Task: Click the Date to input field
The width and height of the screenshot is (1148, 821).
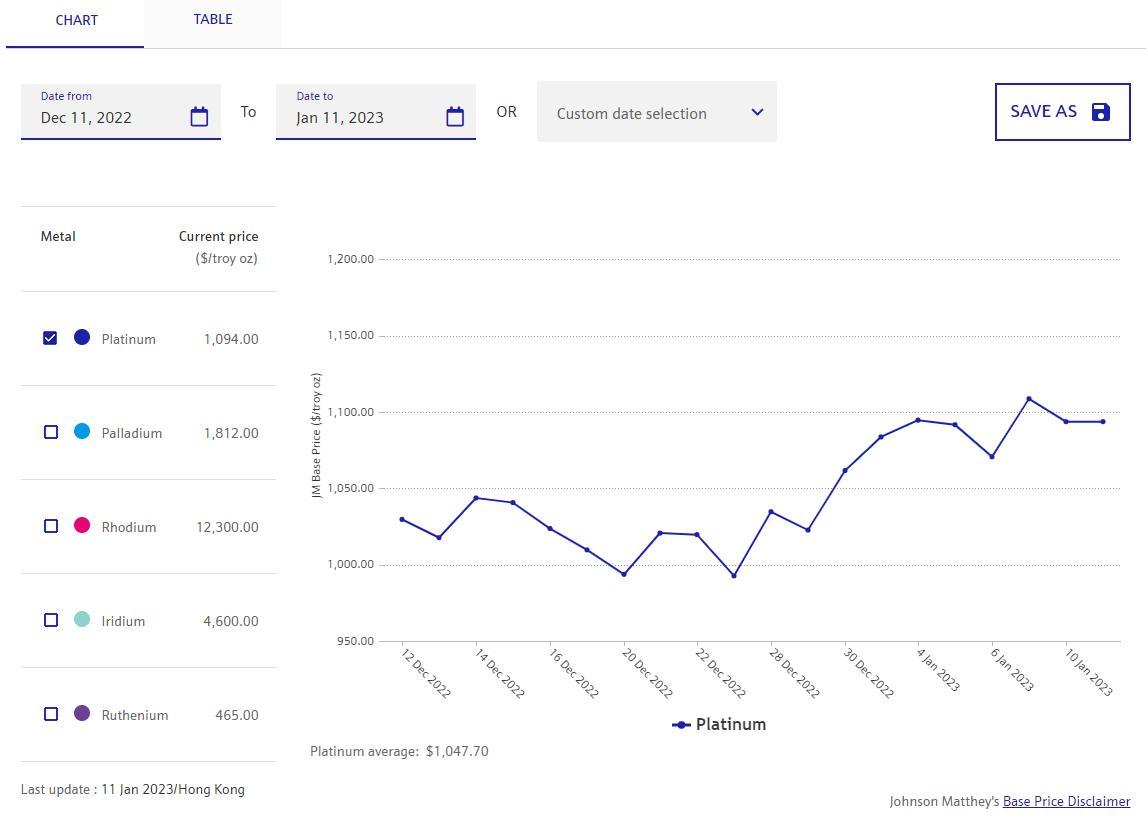Action: 360,117
